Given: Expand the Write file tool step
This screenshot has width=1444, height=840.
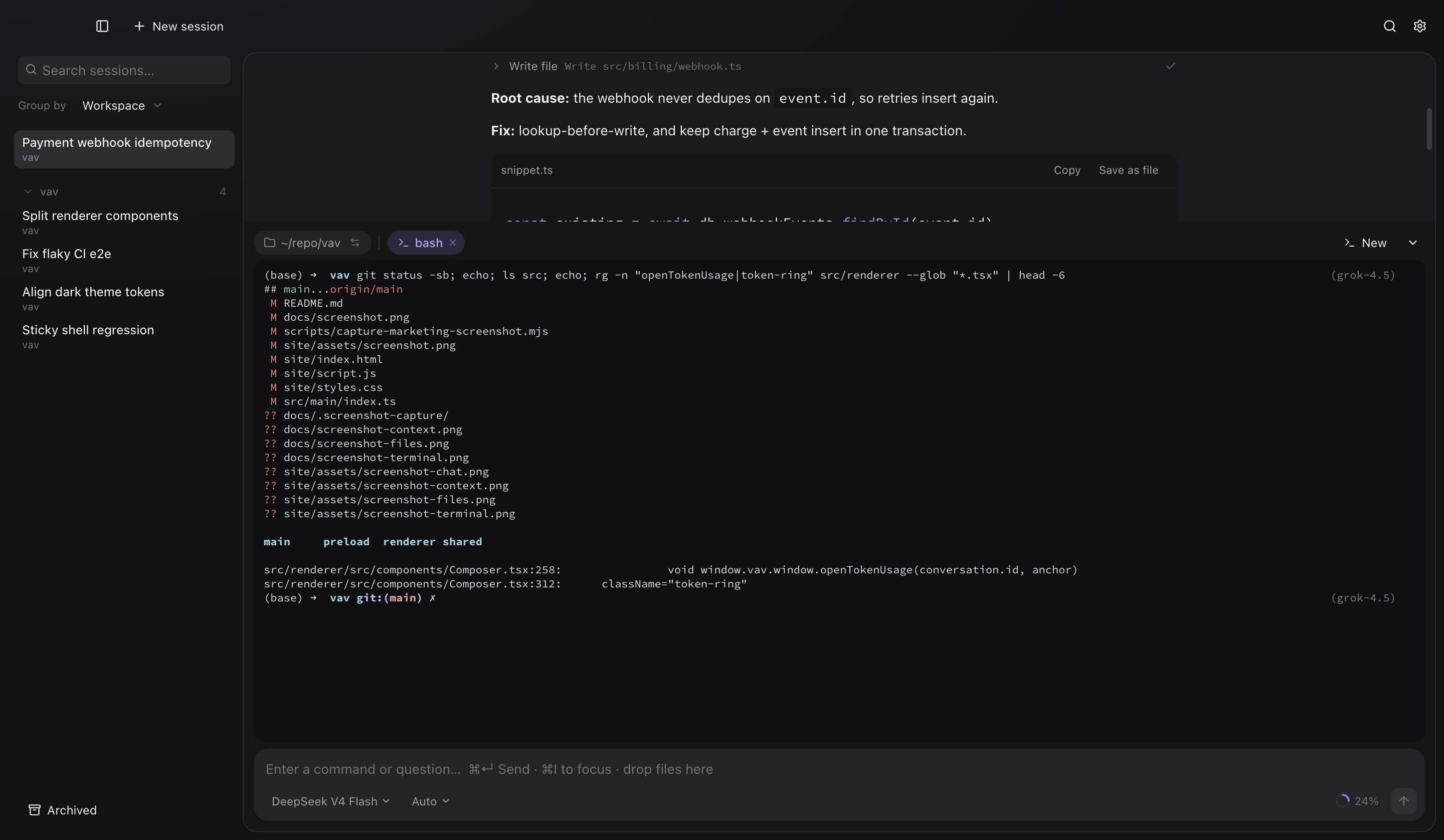Looking at the screenshot, I should (x=496, y=67).
